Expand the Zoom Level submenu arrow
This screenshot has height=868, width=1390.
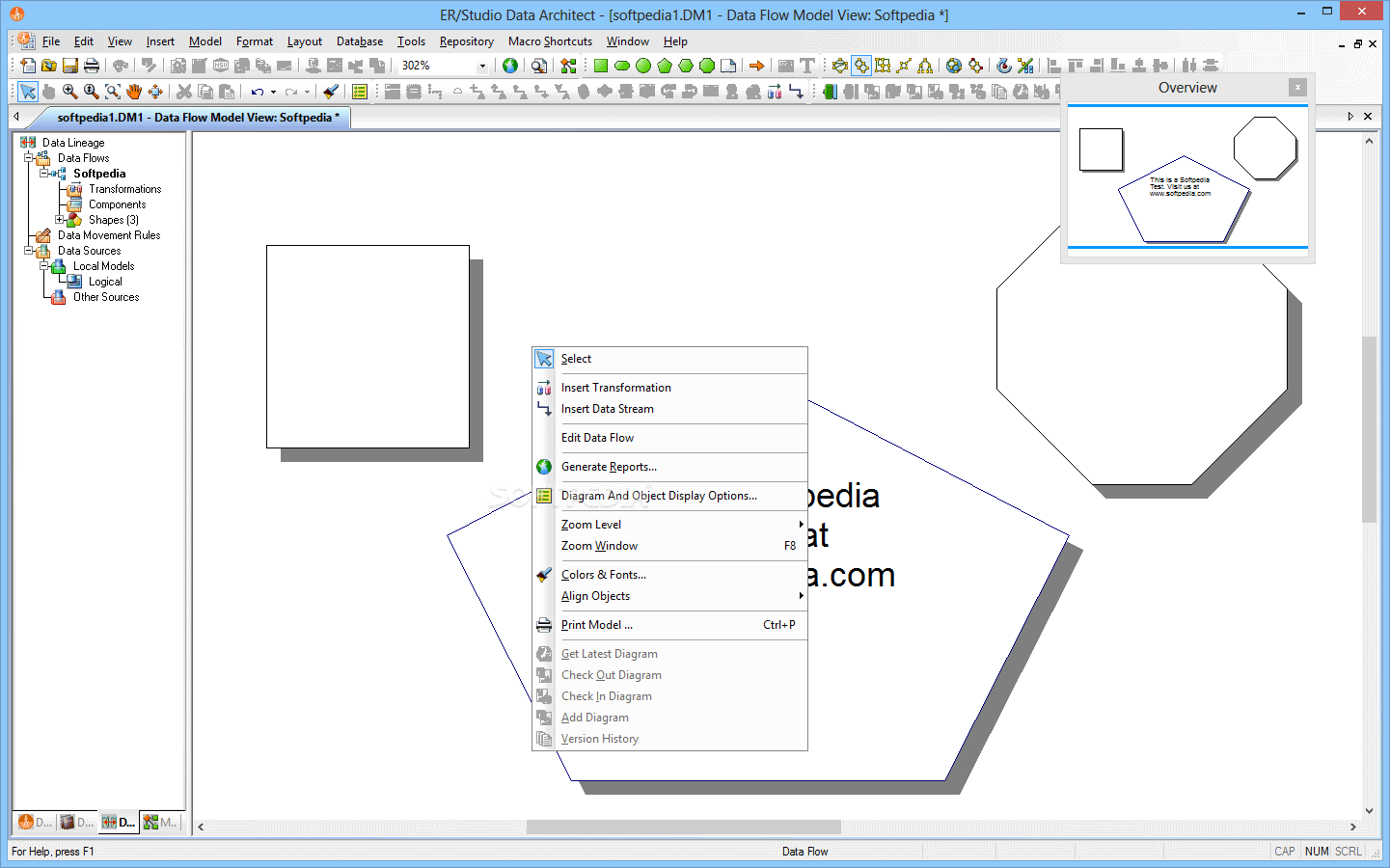point(801,525)
